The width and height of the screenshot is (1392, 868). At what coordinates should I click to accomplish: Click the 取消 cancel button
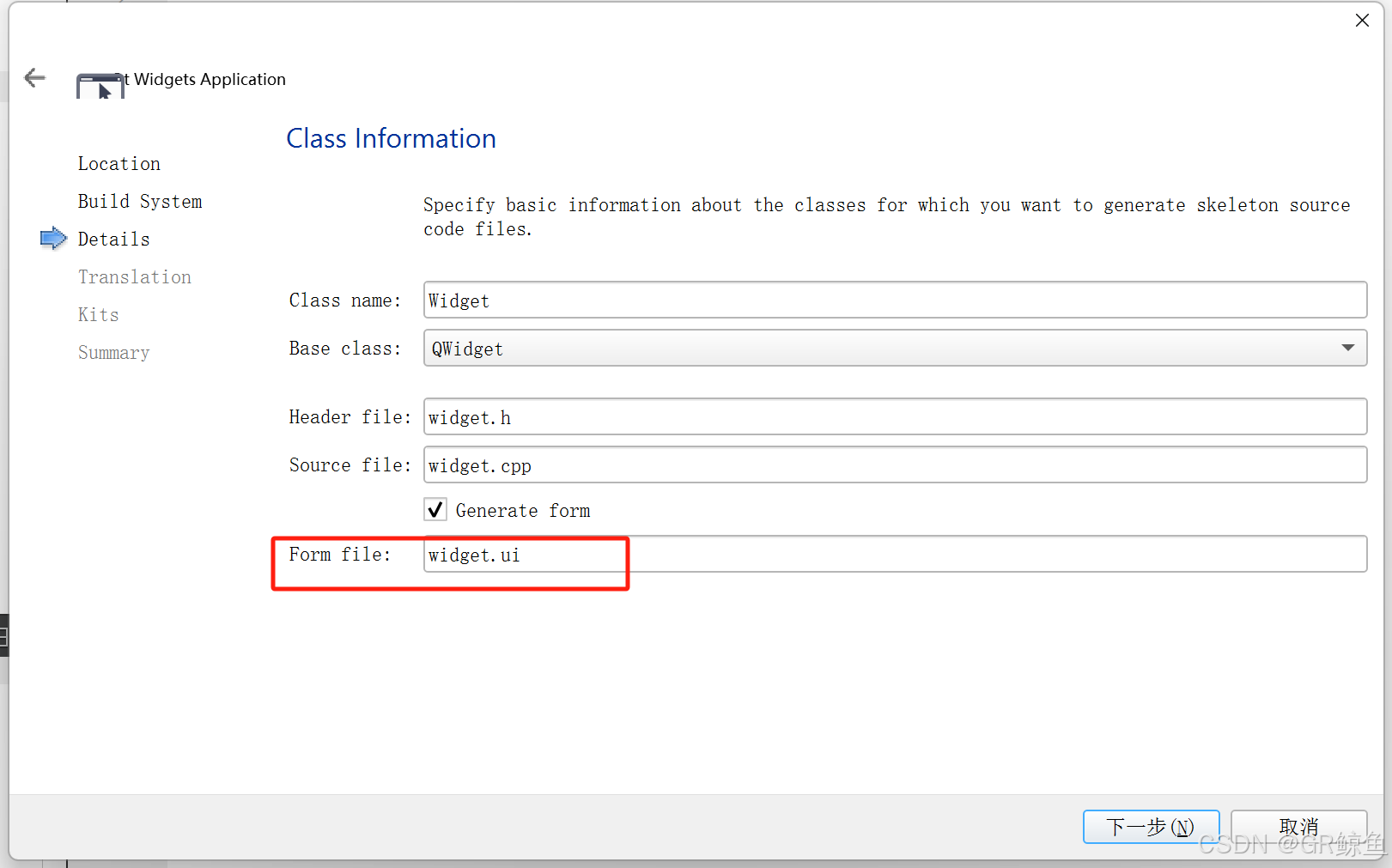click(1298, 827)
